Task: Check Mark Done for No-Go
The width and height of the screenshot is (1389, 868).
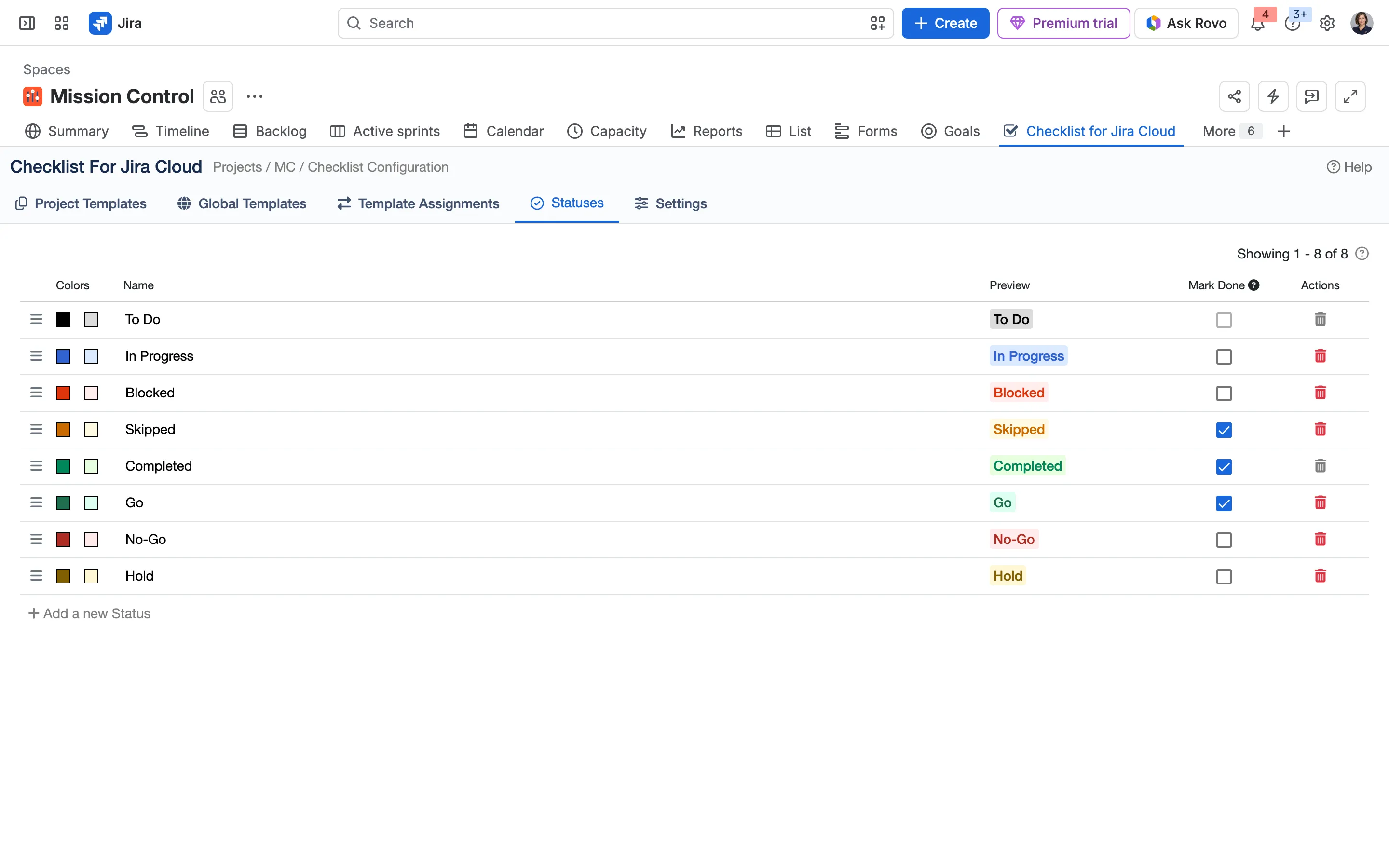Action: click(x=1224, y=540)
